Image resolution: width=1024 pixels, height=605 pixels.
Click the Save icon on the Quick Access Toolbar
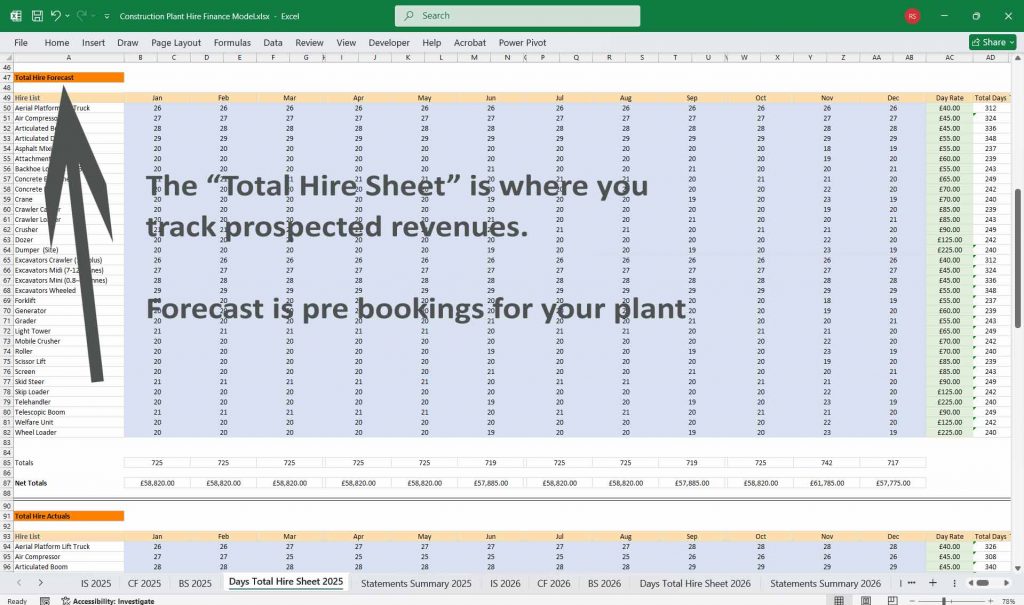click(37, 15)
